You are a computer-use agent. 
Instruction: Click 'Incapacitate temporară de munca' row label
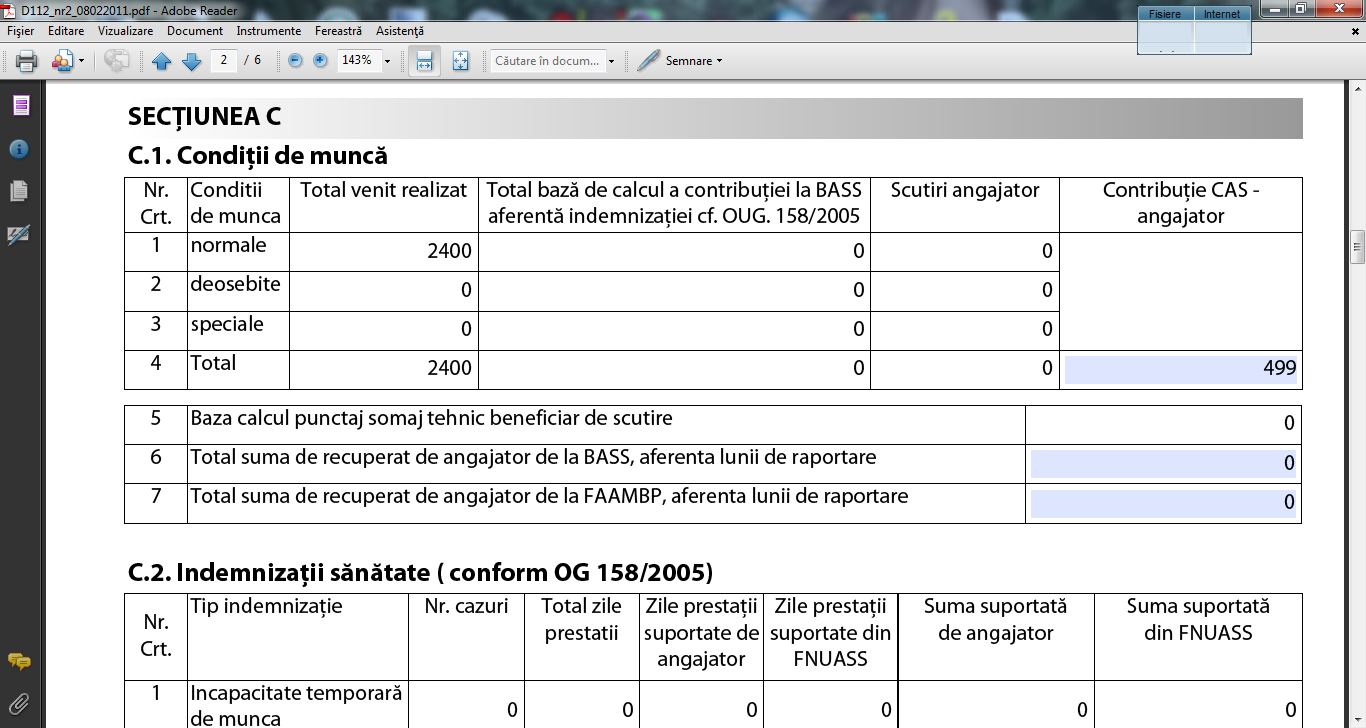click(296, 706)
